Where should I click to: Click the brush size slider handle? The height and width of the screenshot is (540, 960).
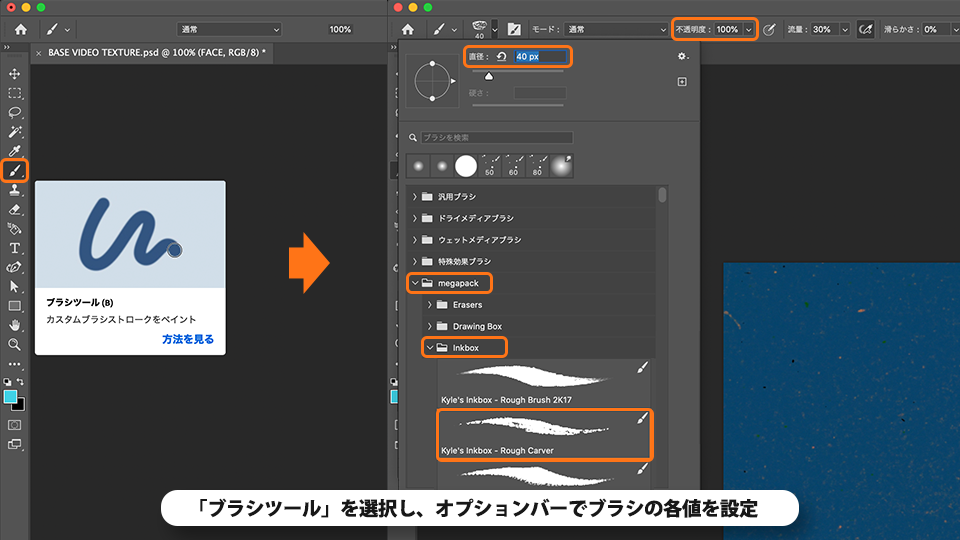point(489,77)
